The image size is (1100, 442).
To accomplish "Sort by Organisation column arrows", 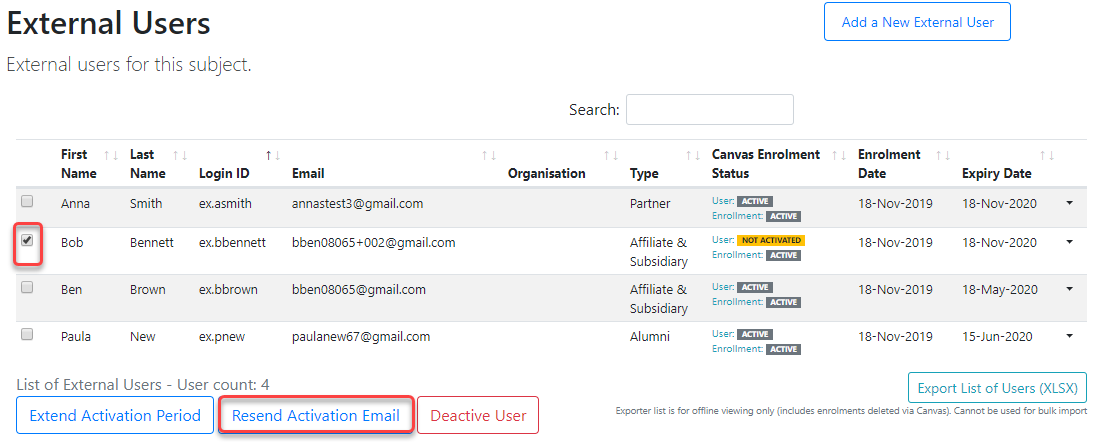I will click(x=611, y=155).
